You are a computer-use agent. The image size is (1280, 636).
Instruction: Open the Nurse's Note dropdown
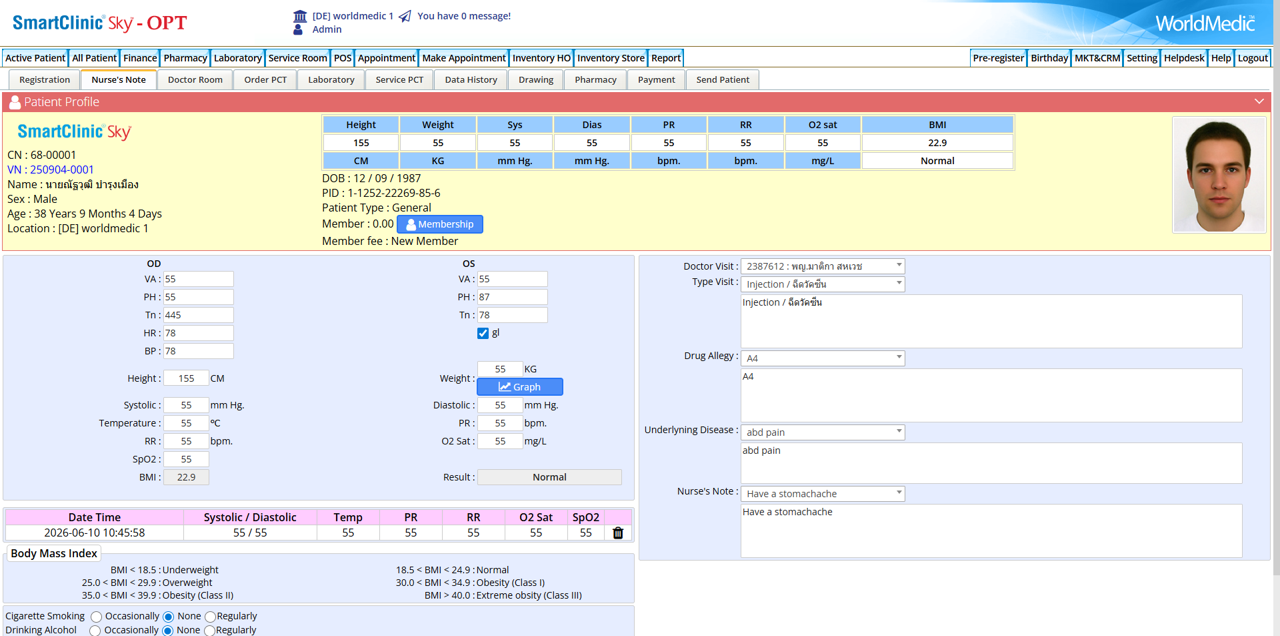click(822, 494)
